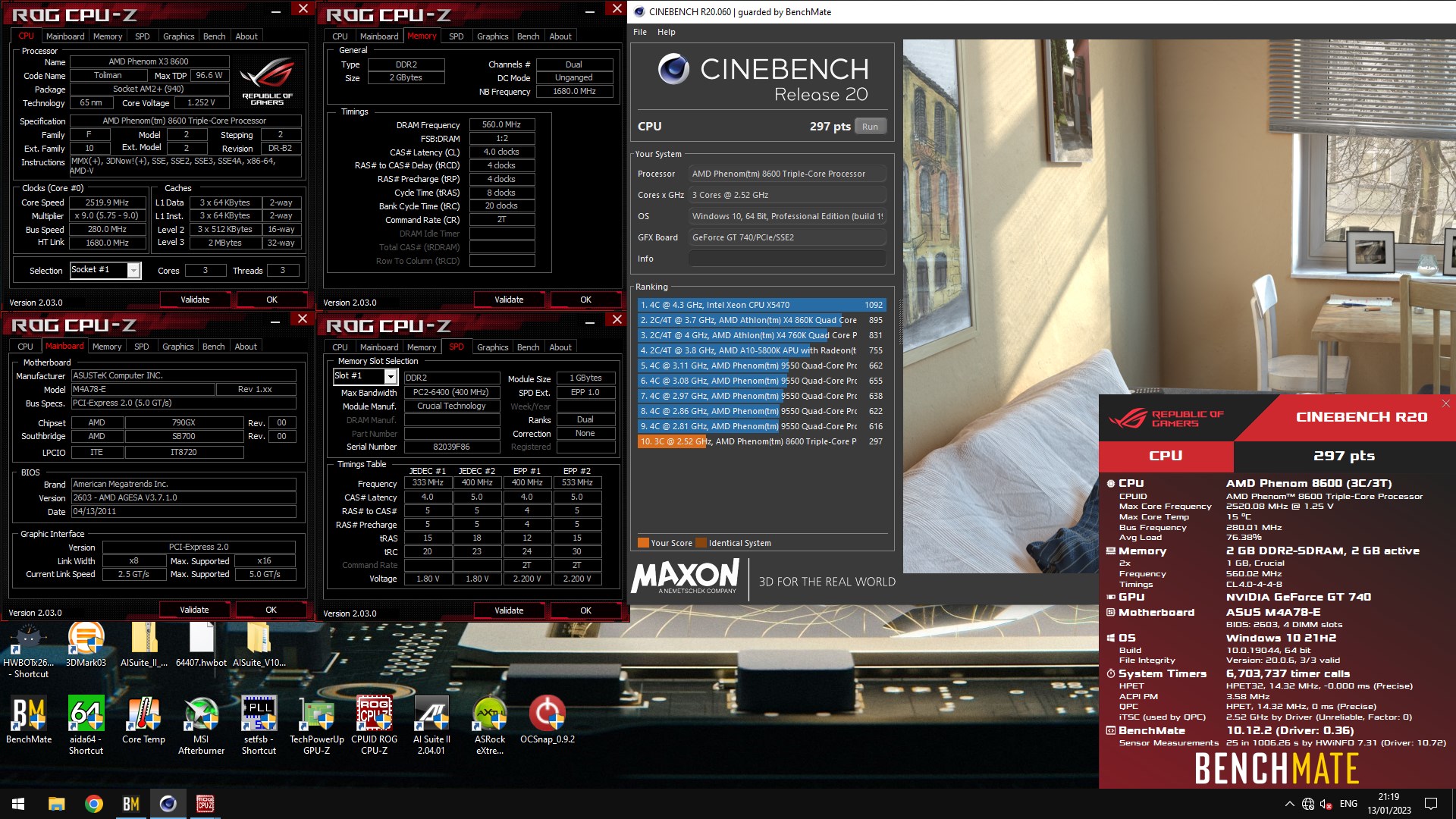Click the GFX Board field value
This screenshot has width=1456, height=819.
point(786,237)
